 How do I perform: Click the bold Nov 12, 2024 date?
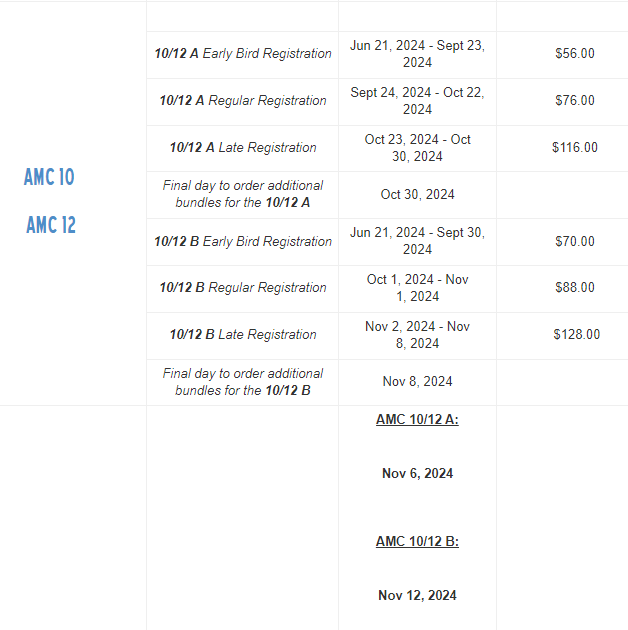click(417, 595)
